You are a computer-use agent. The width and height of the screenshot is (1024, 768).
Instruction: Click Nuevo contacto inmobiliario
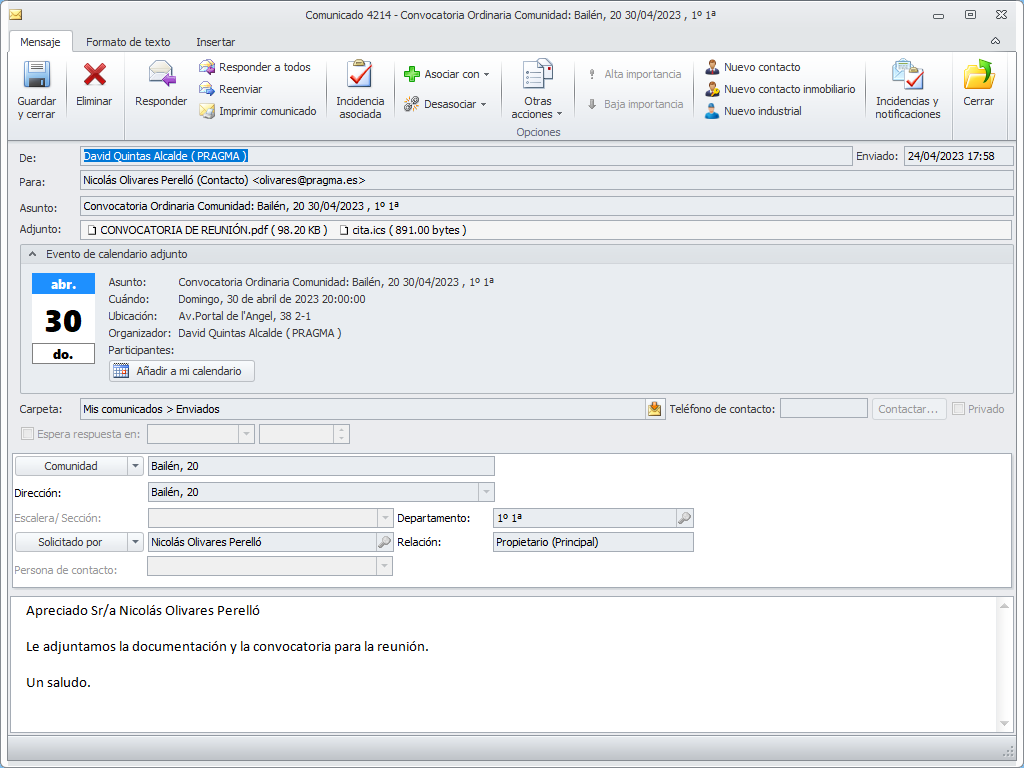click(x=780, y=89)
